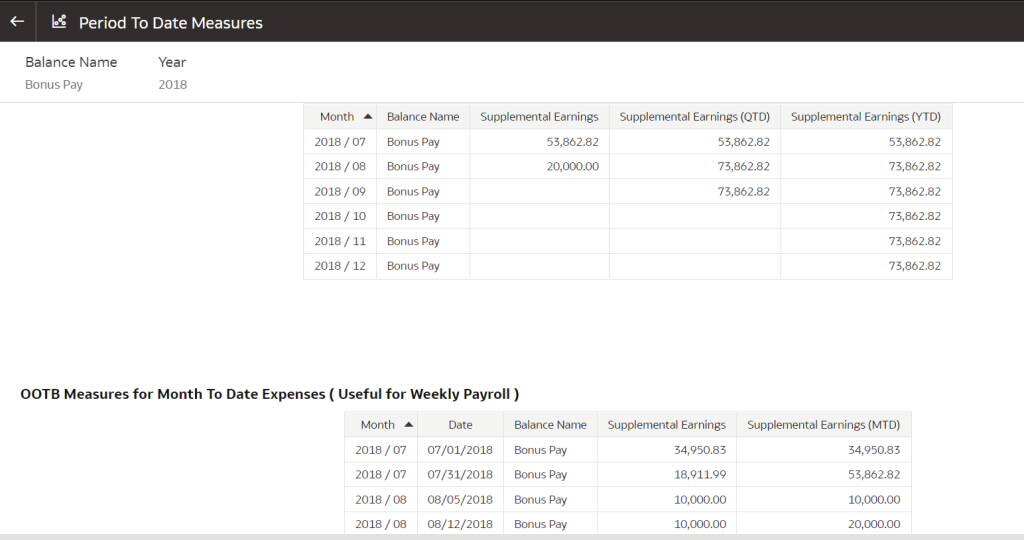
Task: Select Bonus Pay filter value
Action: (54, 85)
